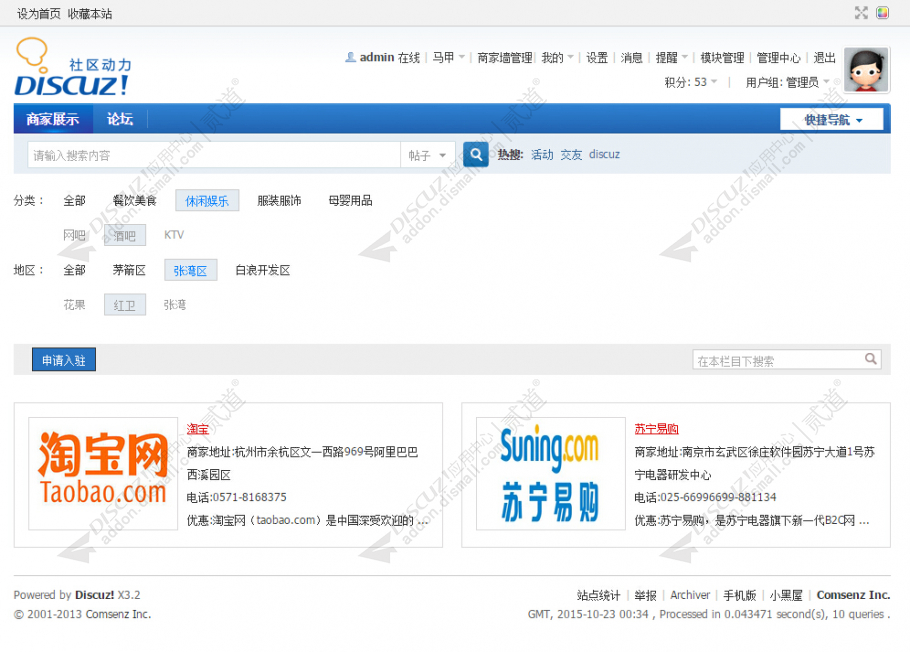
Task: Click the admin user avatar picture
Action: point(866,70)
